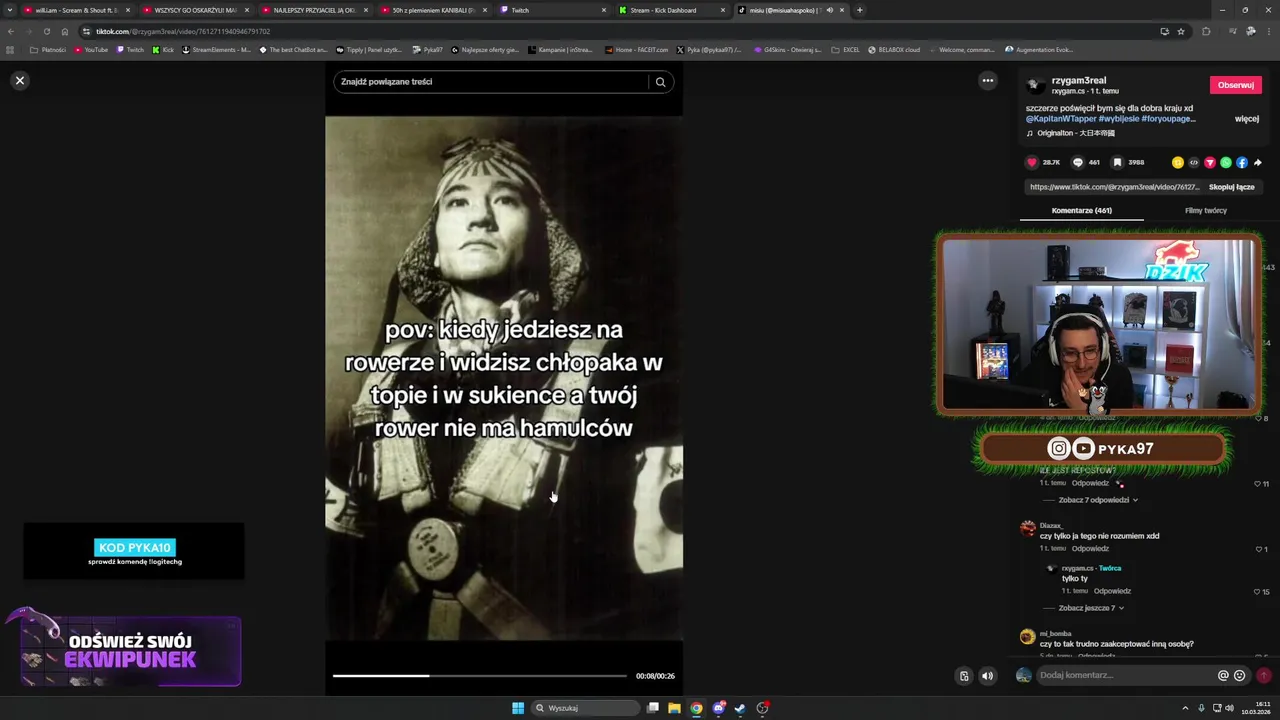Open the tab search dropdown arrow

tap(10, 10)
